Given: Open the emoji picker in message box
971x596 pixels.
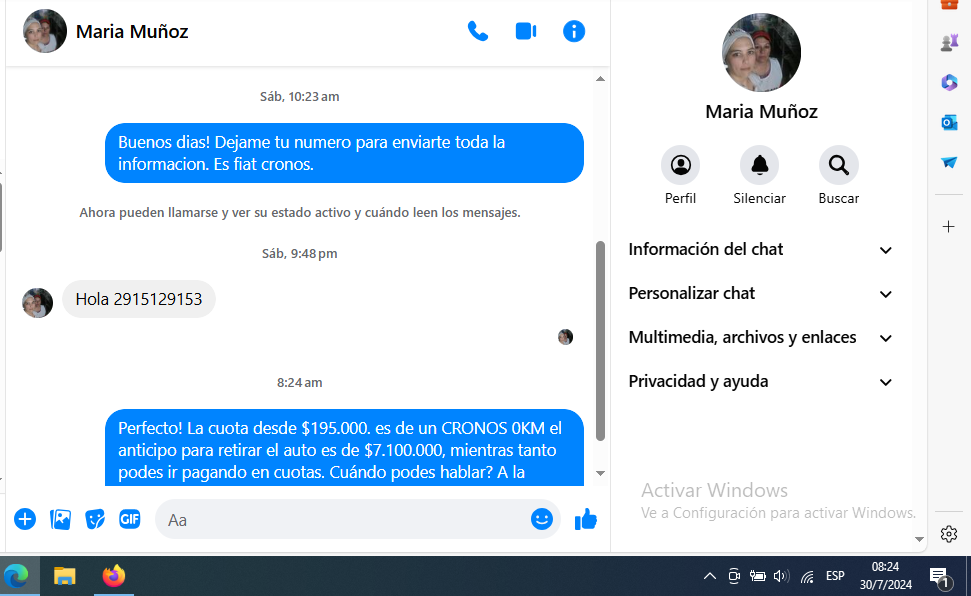Looking at the screenshot, I should point(542,519).
